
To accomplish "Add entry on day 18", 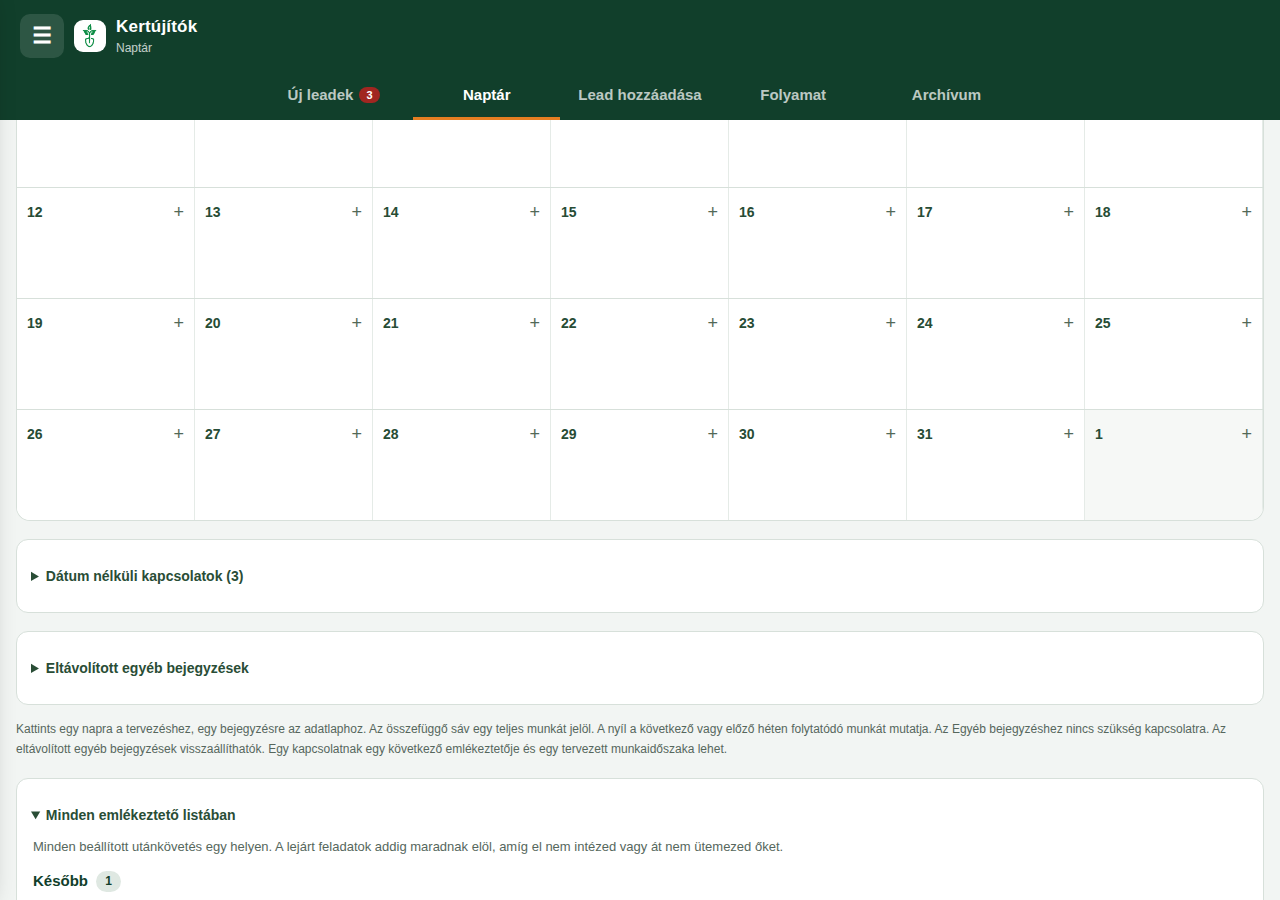I will point(1247,212).
